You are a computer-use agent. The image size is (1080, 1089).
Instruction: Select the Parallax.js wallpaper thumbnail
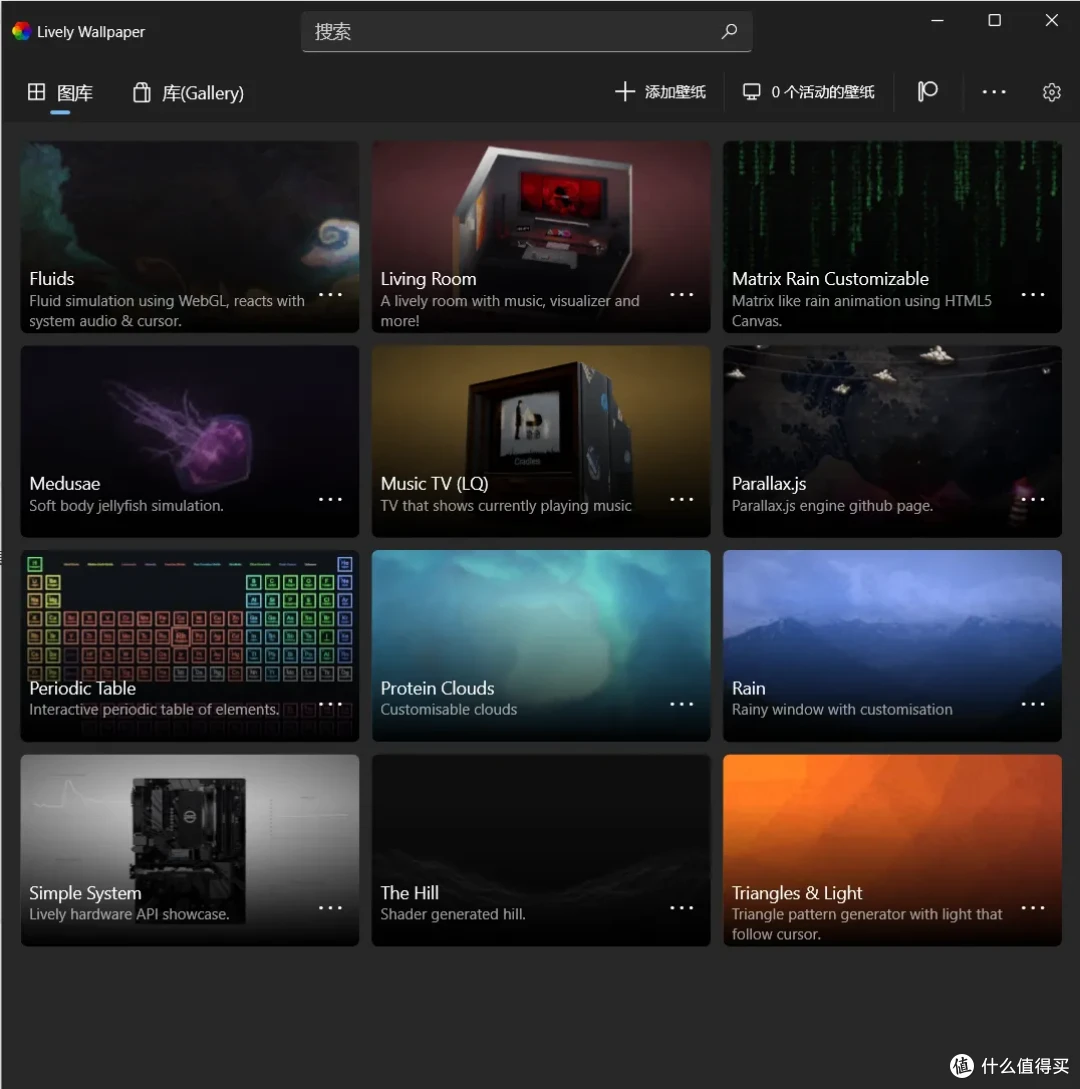tap(892, 441)
